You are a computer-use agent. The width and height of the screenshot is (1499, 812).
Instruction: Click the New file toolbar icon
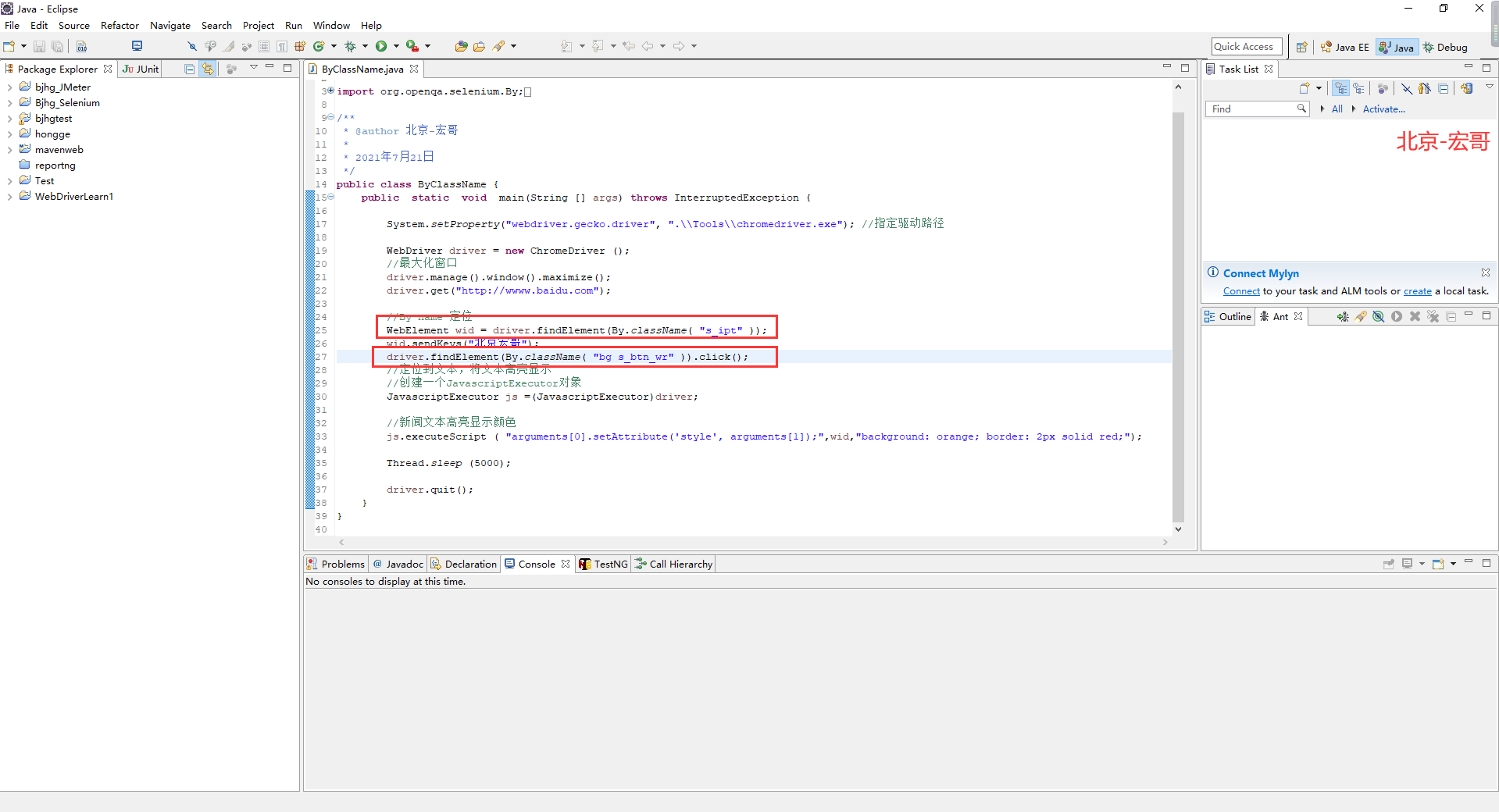click(9, 46)
